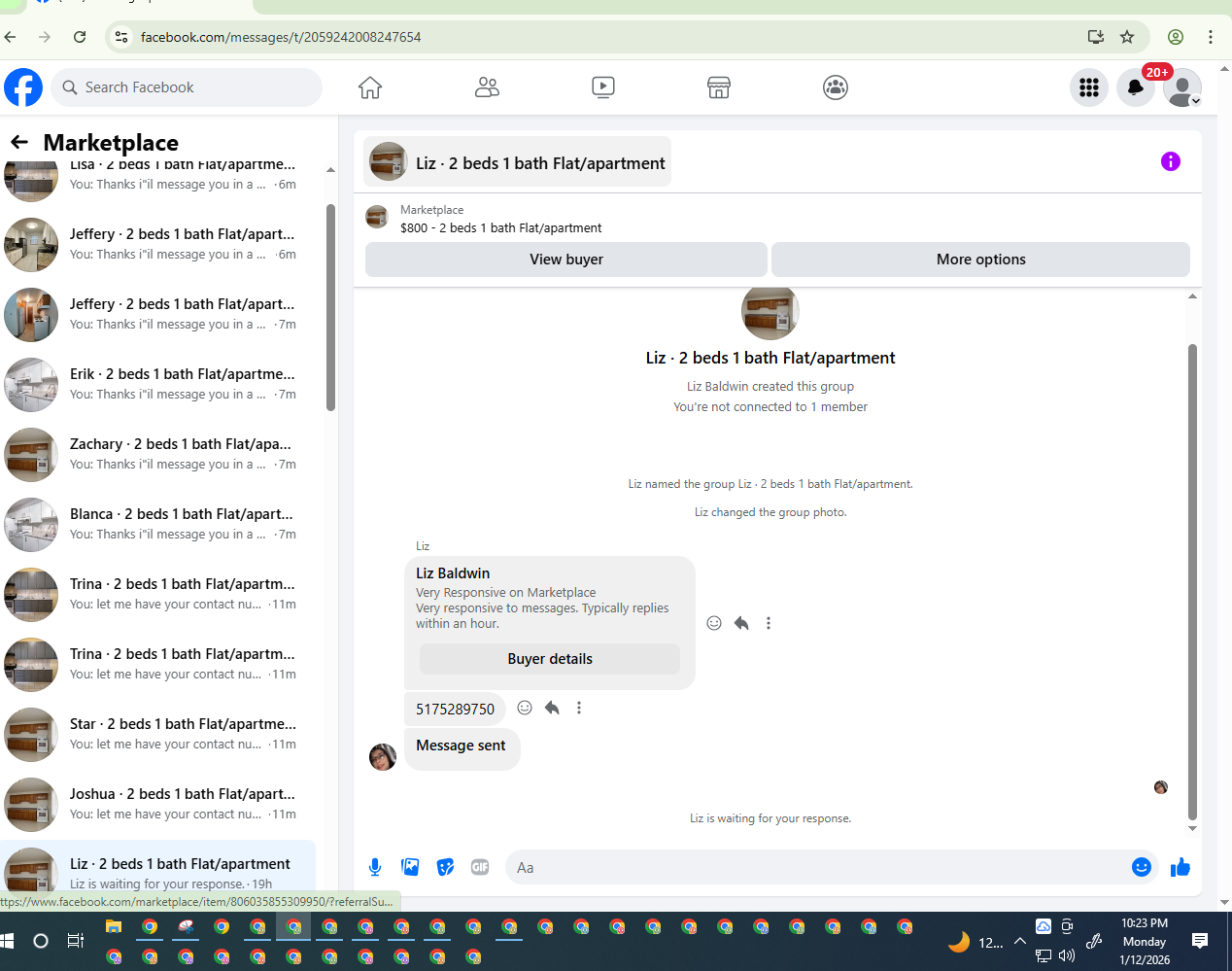Image resolution: width=1232 pixels, height=971 pixels.
Task: Click the View buyer button
Action: pyautogui.click(x=566, y=260)
